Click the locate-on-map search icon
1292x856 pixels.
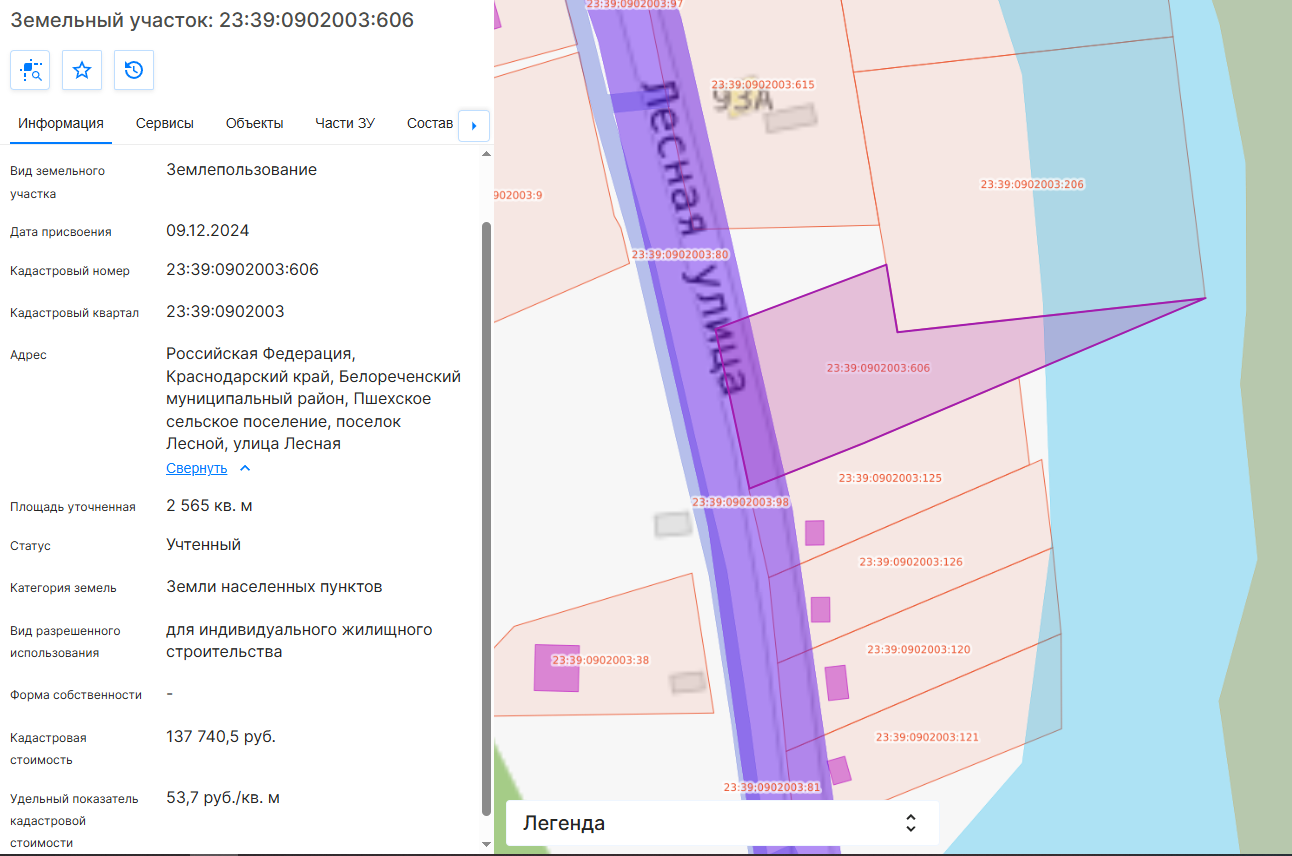point(30,70)
